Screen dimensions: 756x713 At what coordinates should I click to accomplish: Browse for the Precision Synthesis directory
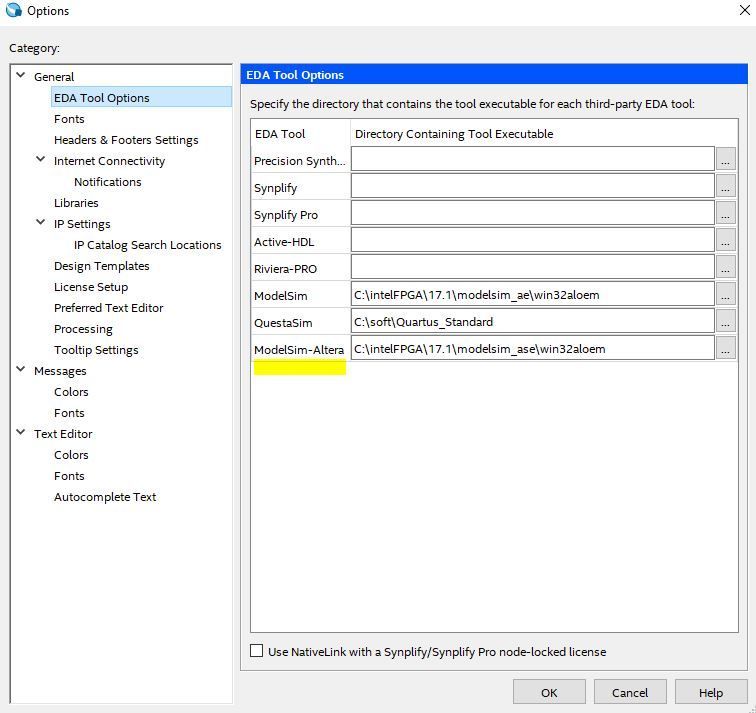coord(726,159)
